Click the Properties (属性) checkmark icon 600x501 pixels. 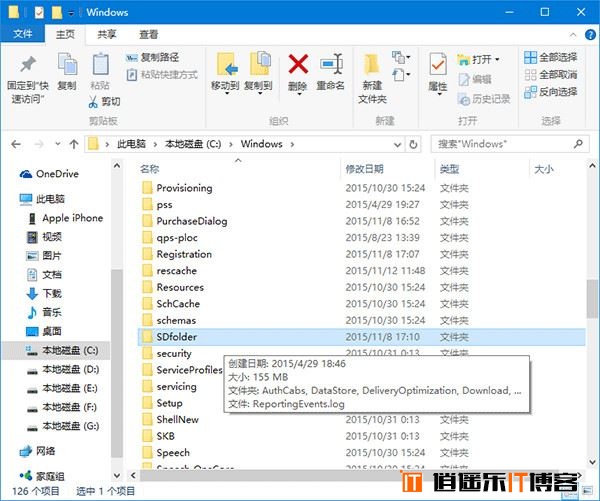pos(438,64)
